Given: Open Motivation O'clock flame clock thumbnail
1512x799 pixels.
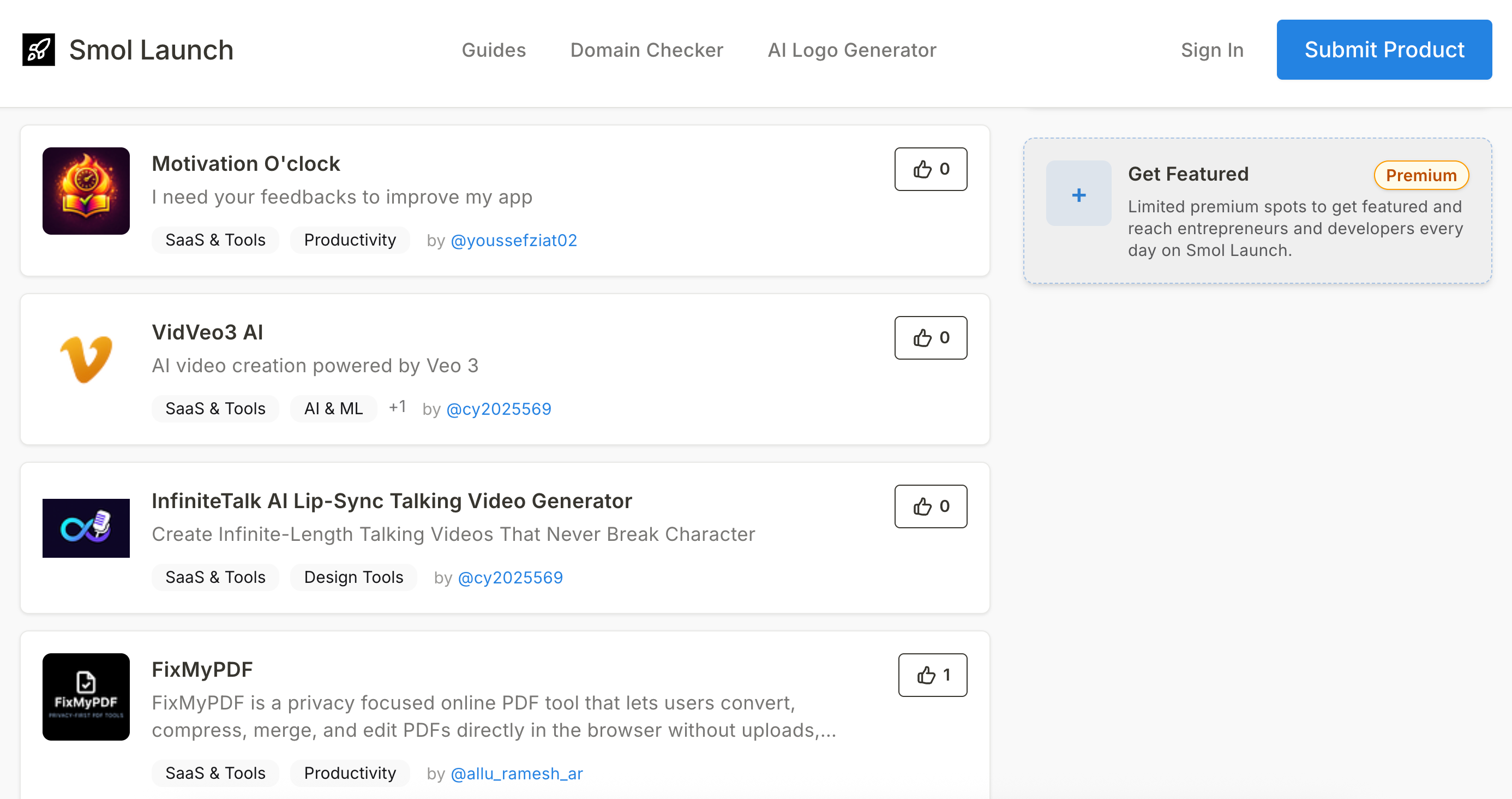Looking at the screenshot, I should tap(86, 191).
